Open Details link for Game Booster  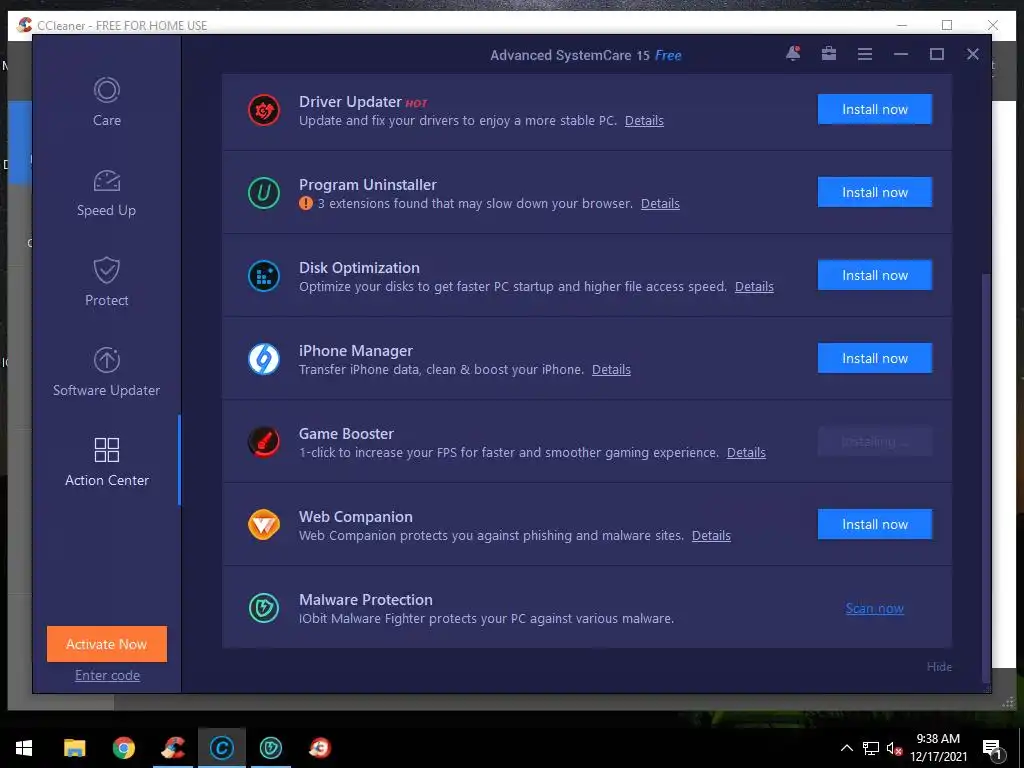click(x=746, y=453)
